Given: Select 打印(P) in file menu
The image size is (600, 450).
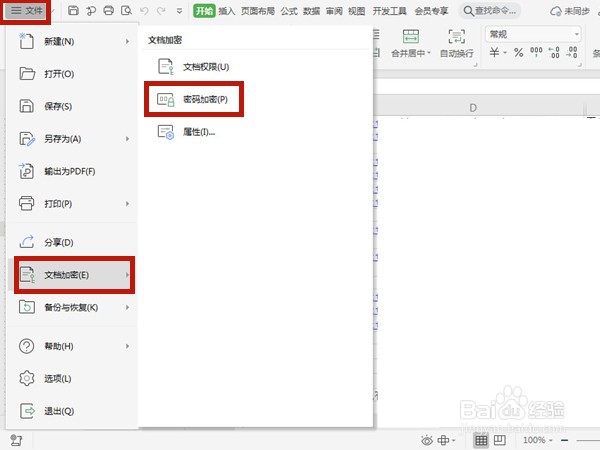Looking at the screenshot, I should coord(72,204).
